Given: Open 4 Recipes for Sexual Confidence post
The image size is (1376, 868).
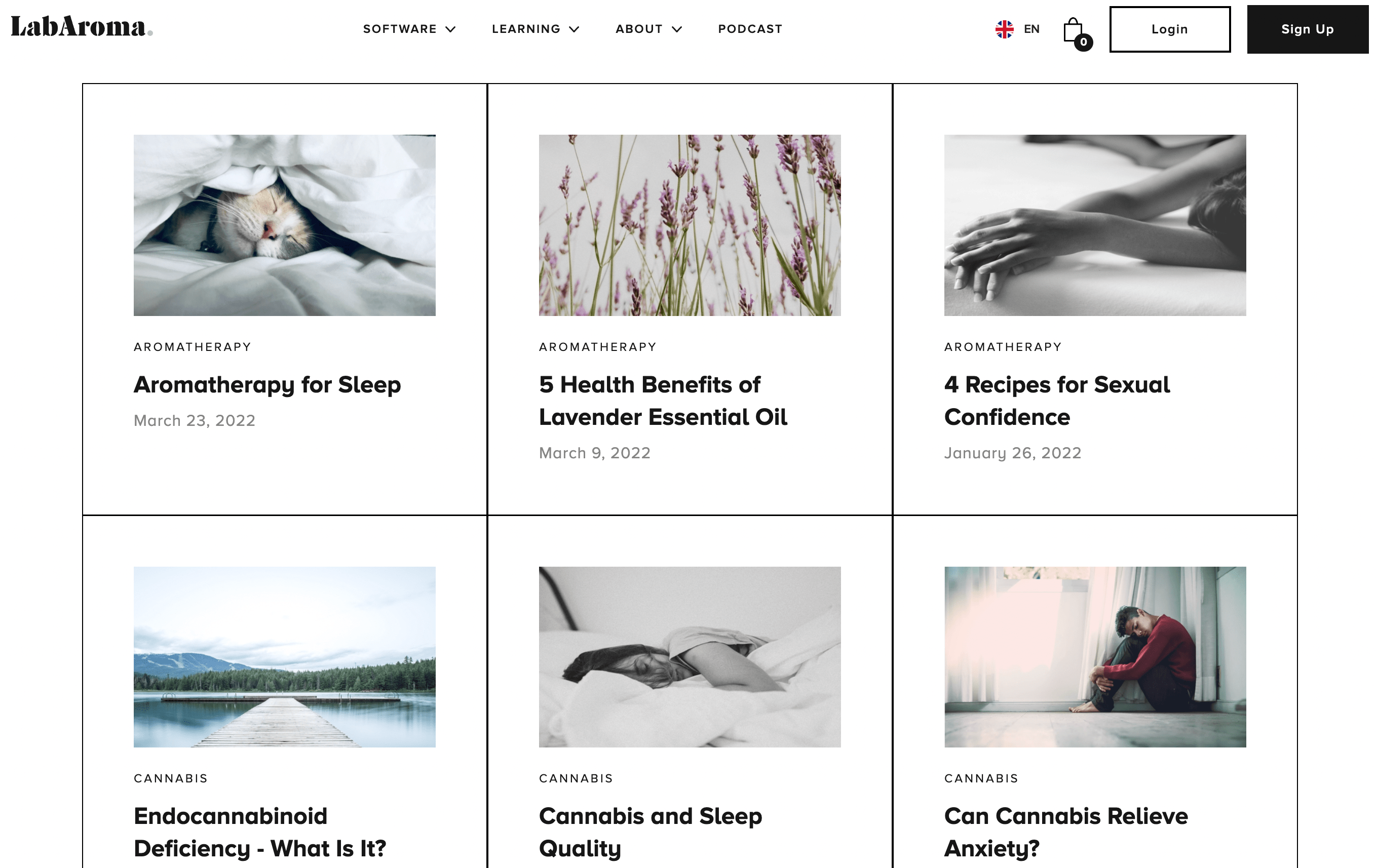Looking at the screenshot, I should [x=1057, y=401].
